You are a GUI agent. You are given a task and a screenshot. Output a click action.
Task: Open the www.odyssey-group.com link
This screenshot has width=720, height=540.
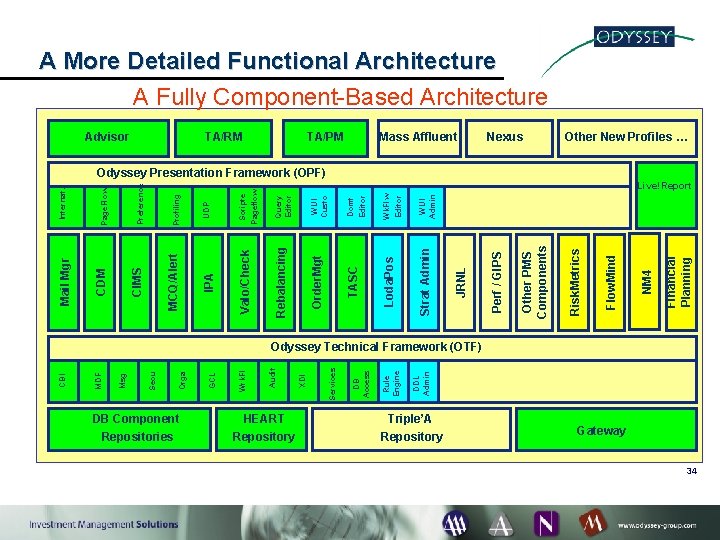pyautogui.click(x=657, y=525)
